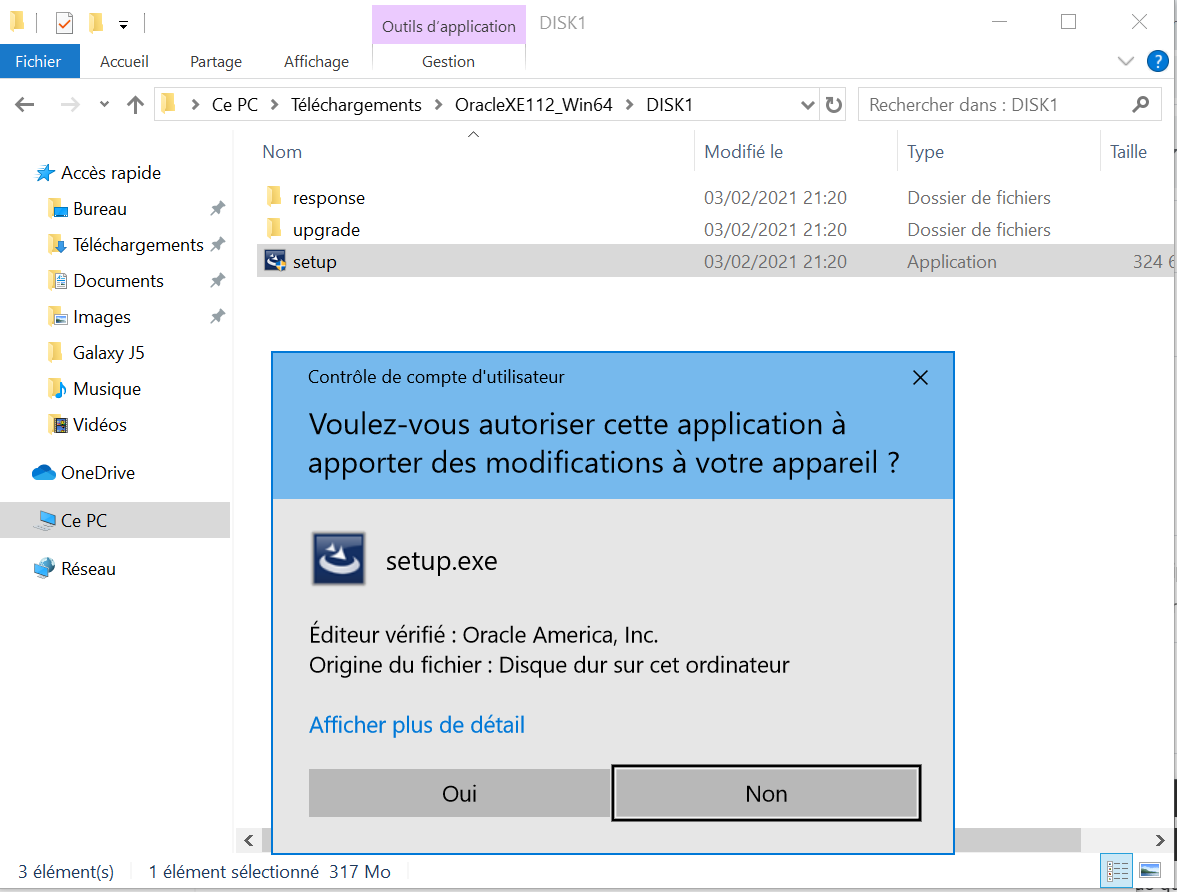This screenshot has width=1177, height=892.
Task: Open address bar history dropdown
Action: (x=808, y=104)
